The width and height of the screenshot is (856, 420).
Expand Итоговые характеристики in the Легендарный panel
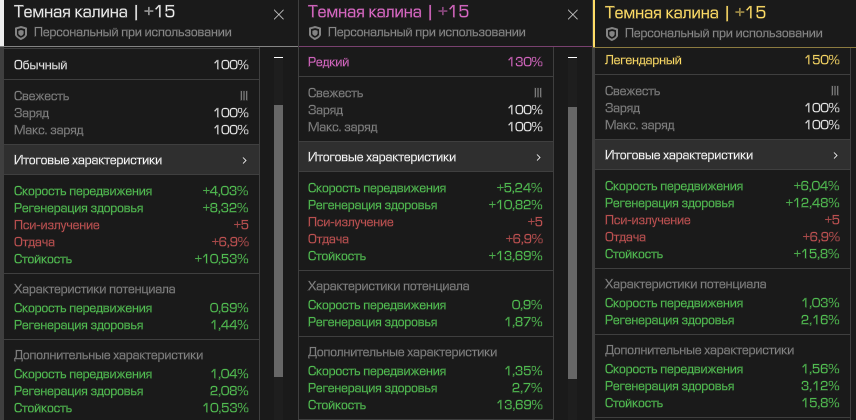click(725, 155)
